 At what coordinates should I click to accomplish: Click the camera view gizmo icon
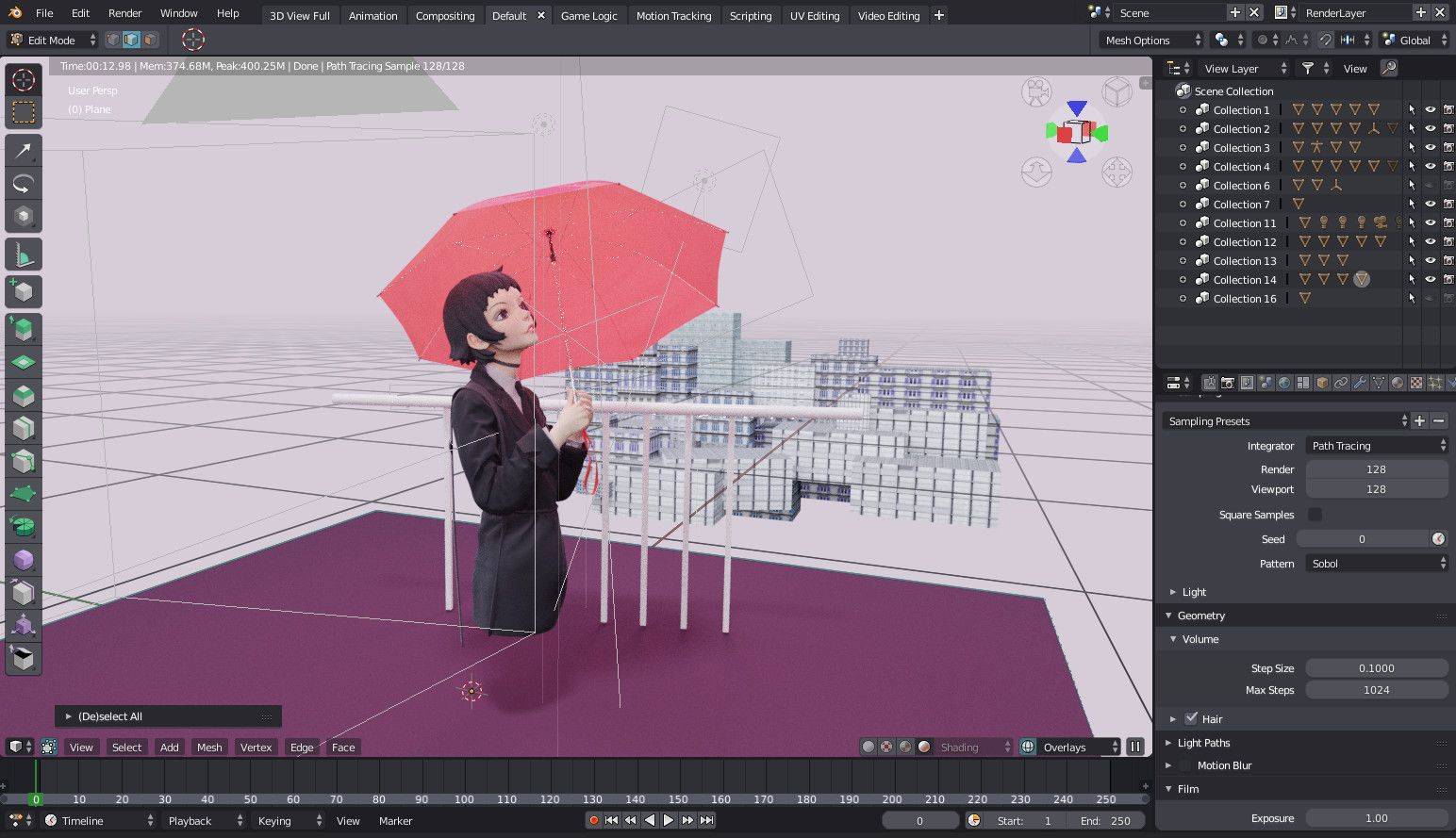1036,92
